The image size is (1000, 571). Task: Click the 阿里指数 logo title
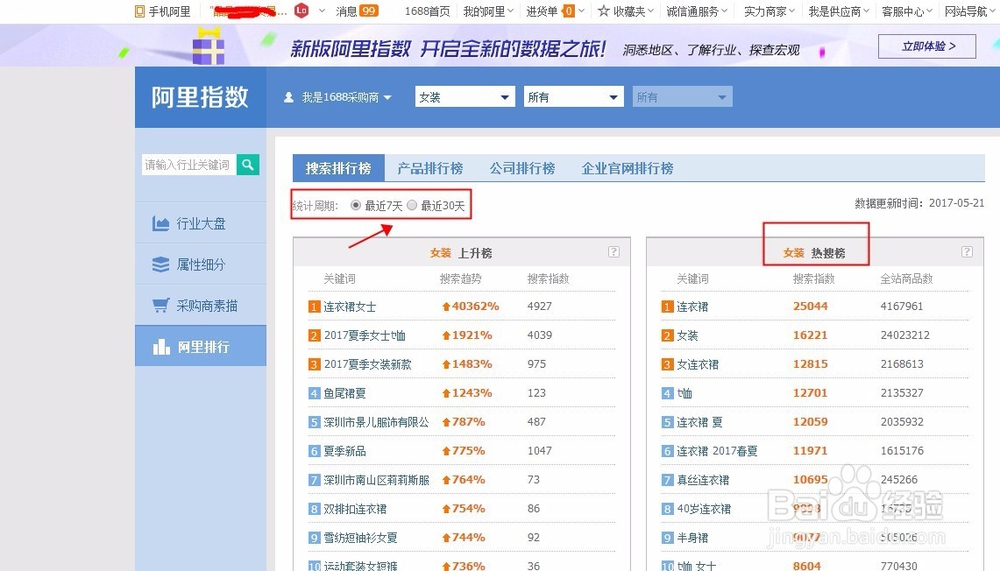pos(200,98)
